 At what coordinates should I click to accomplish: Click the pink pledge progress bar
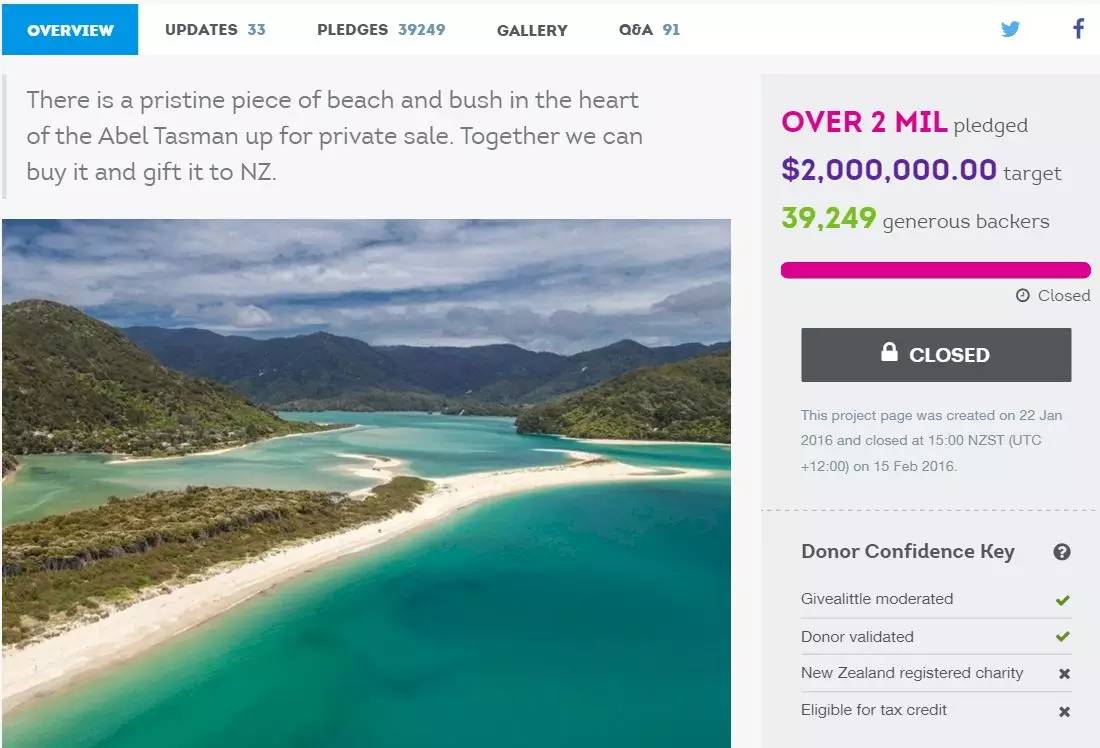(936, 270)
